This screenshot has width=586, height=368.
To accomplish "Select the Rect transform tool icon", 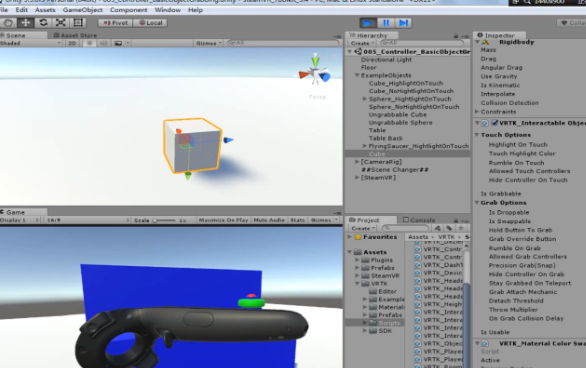I will pyautogui.click(x=78, y=23).
